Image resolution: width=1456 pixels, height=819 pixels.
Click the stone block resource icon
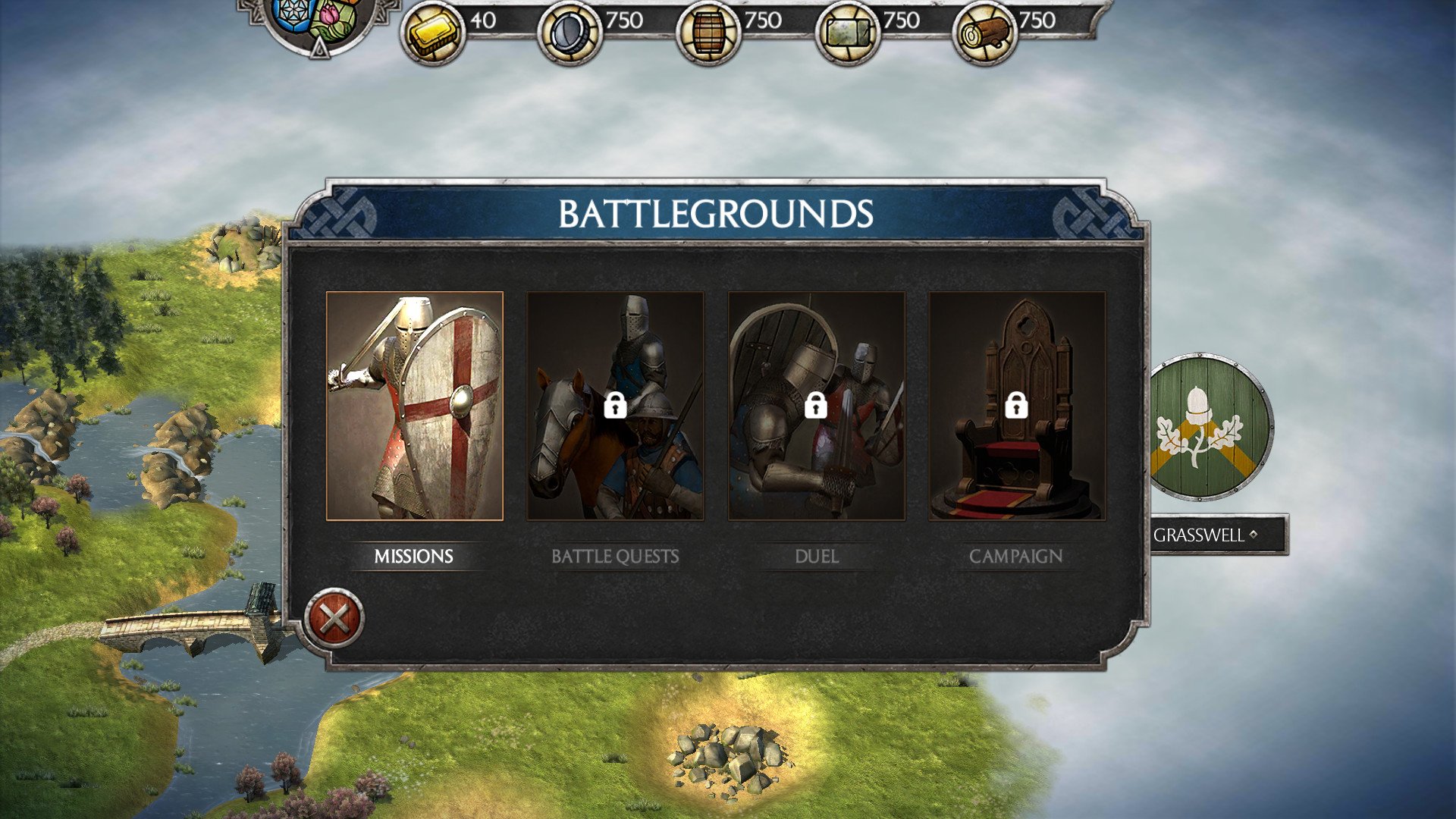pyautogui.click(x=847, y=33)
